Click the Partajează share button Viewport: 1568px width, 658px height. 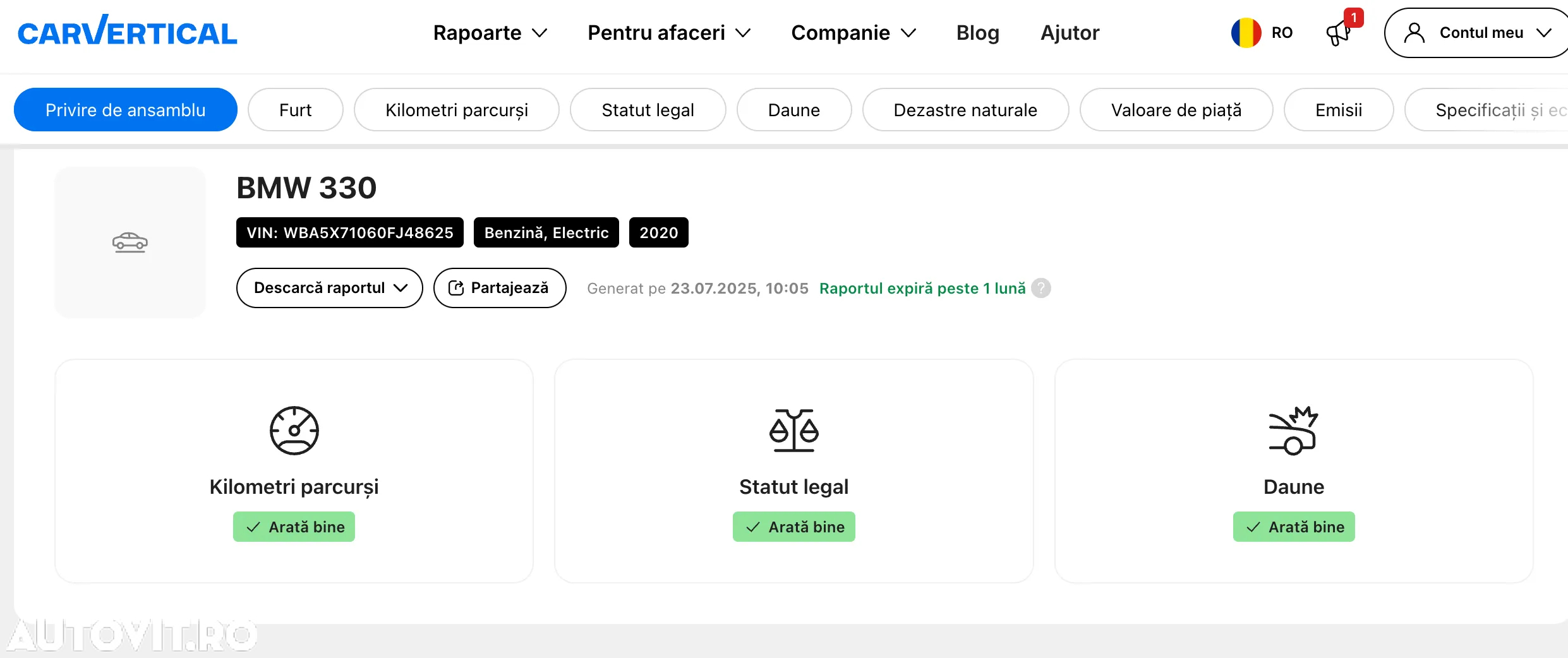(500, 288)
